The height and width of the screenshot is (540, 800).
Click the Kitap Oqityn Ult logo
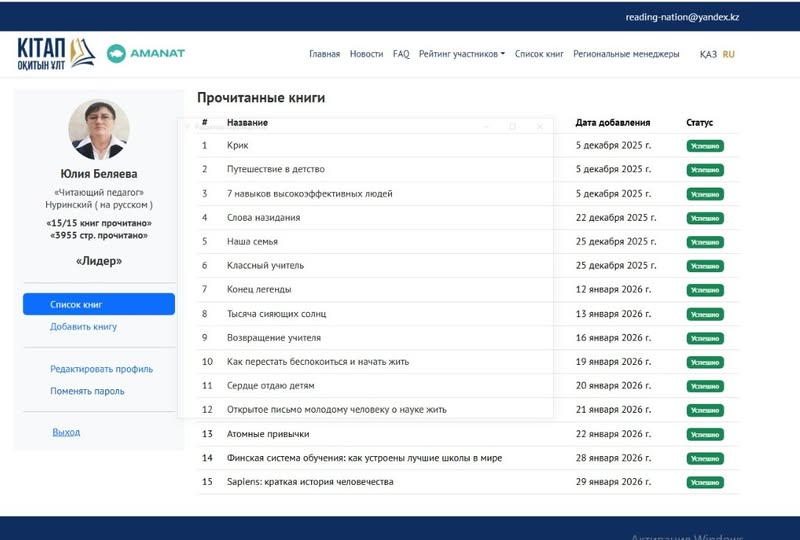pyautogui.click(x=56, y=54)
